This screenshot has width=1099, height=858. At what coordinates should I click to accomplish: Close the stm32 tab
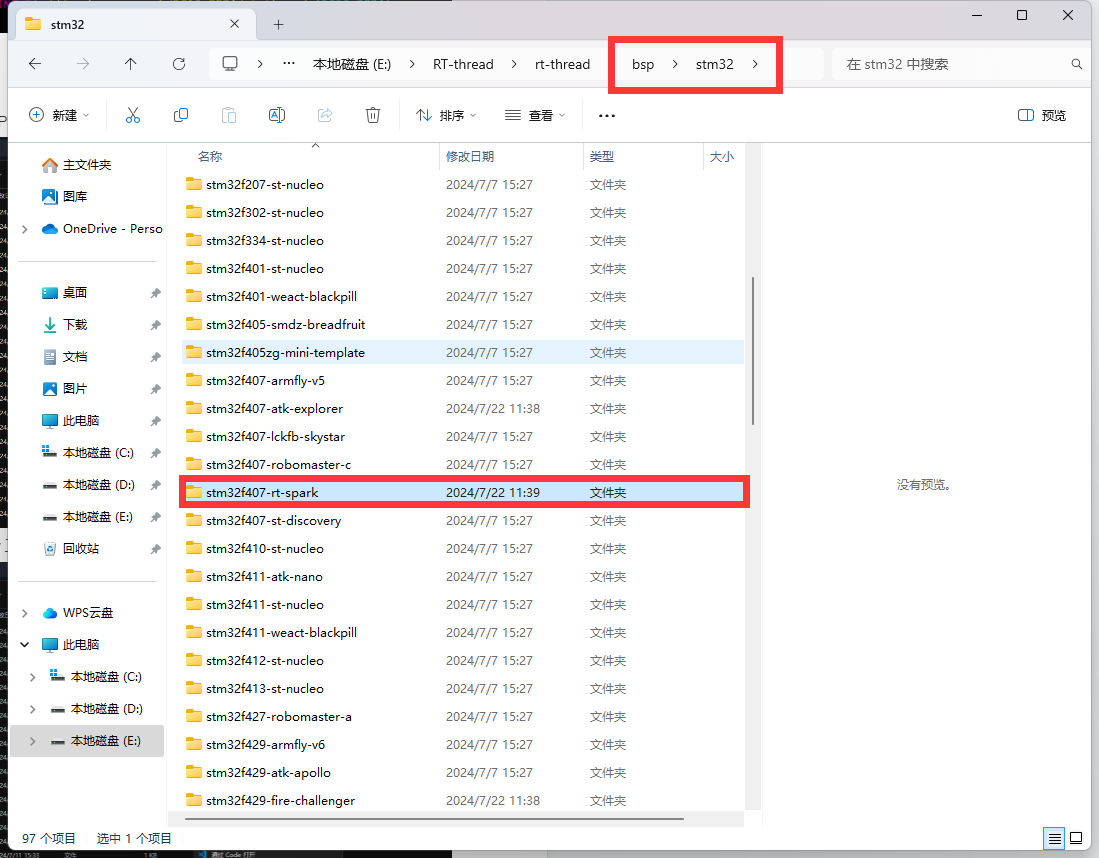235,24
